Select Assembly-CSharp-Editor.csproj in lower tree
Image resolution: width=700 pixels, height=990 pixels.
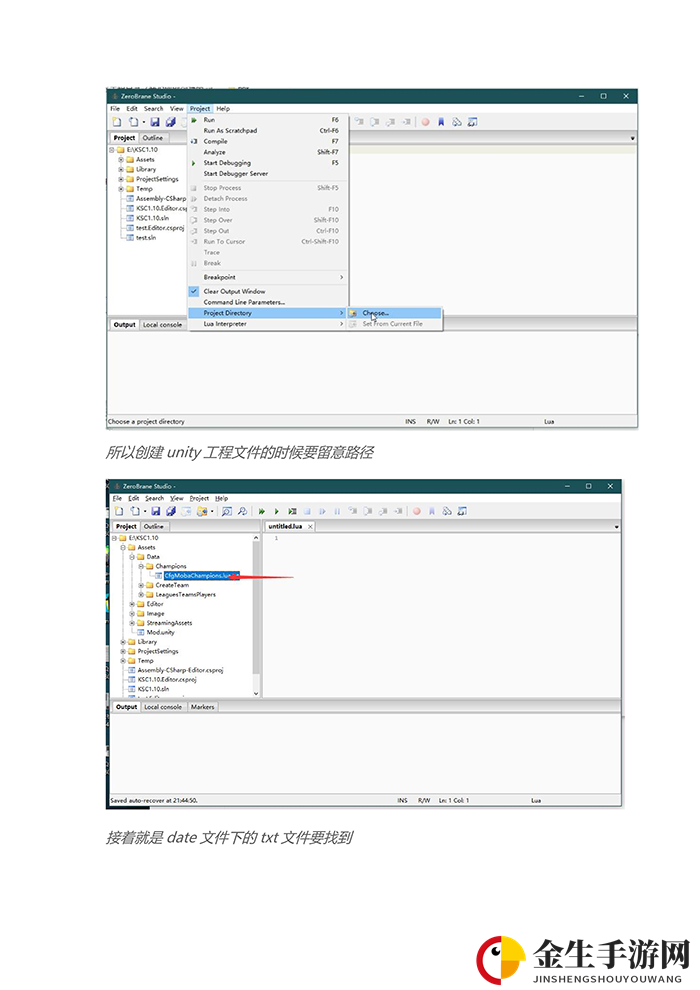[180, 671]
